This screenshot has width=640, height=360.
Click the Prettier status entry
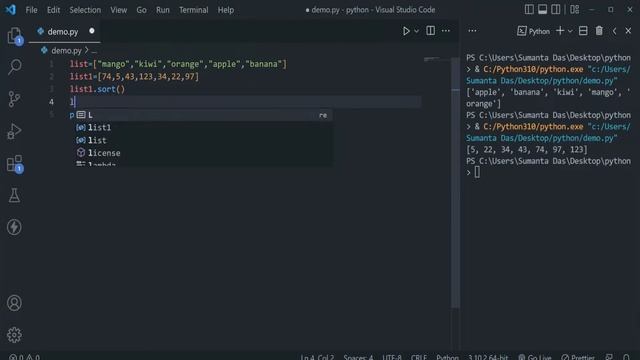(x=578, y=357)
